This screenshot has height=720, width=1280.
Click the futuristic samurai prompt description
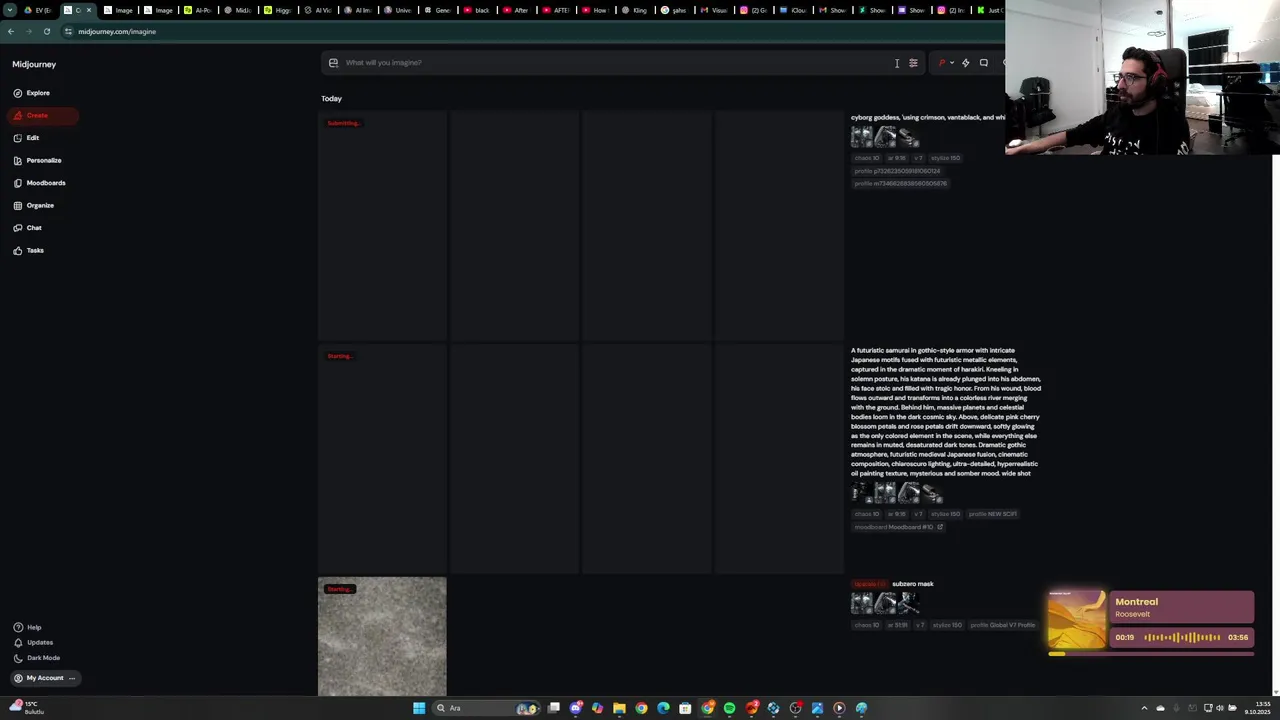946,412
